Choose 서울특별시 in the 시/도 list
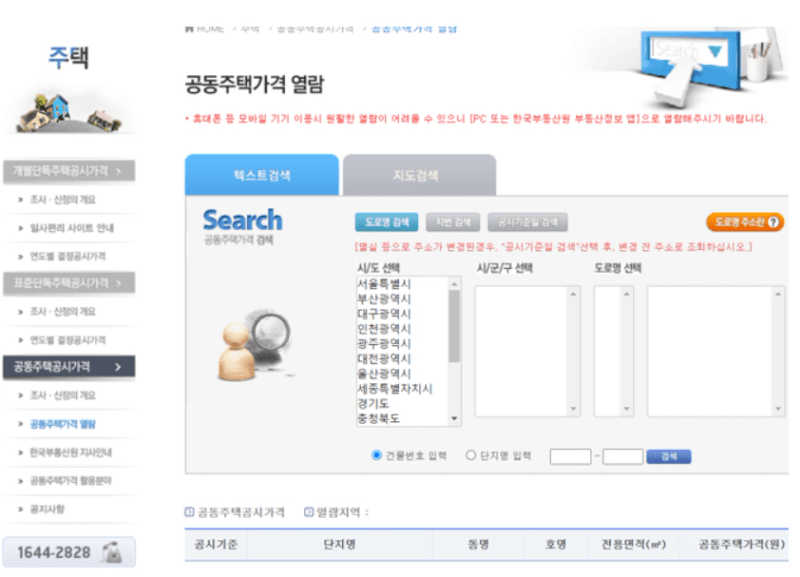The height and width of the screenshot is (577, 800). tap(384, 284)
